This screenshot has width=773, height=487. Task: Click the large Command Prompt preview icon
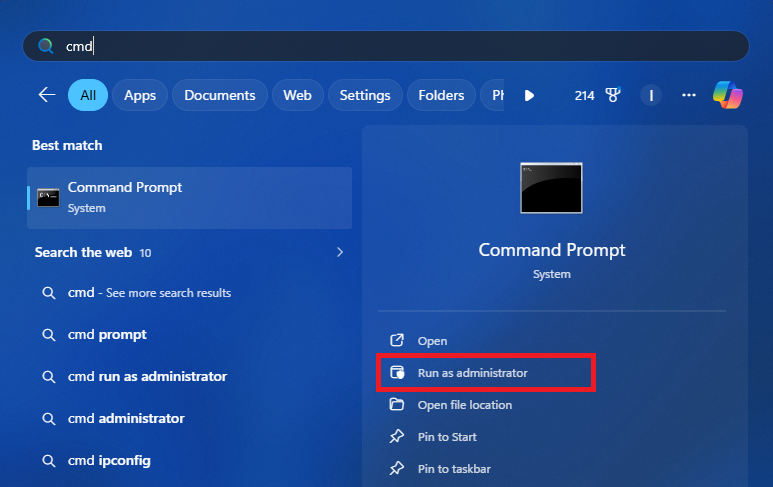[551, 188]
